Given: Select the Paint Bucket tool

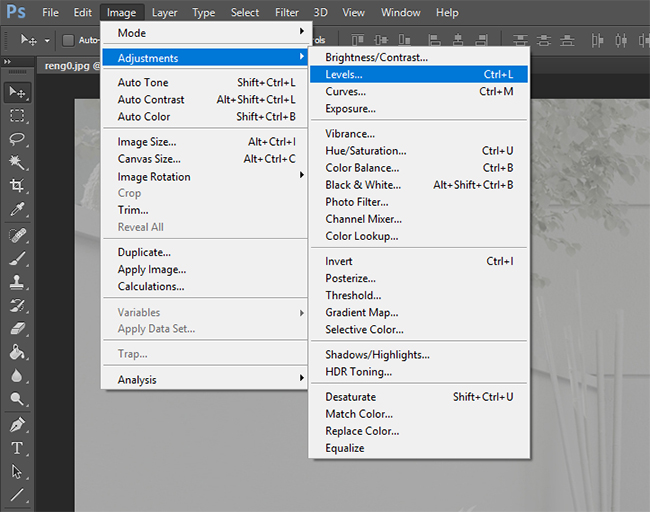Looking at the screenshot, I should point(17,352).
